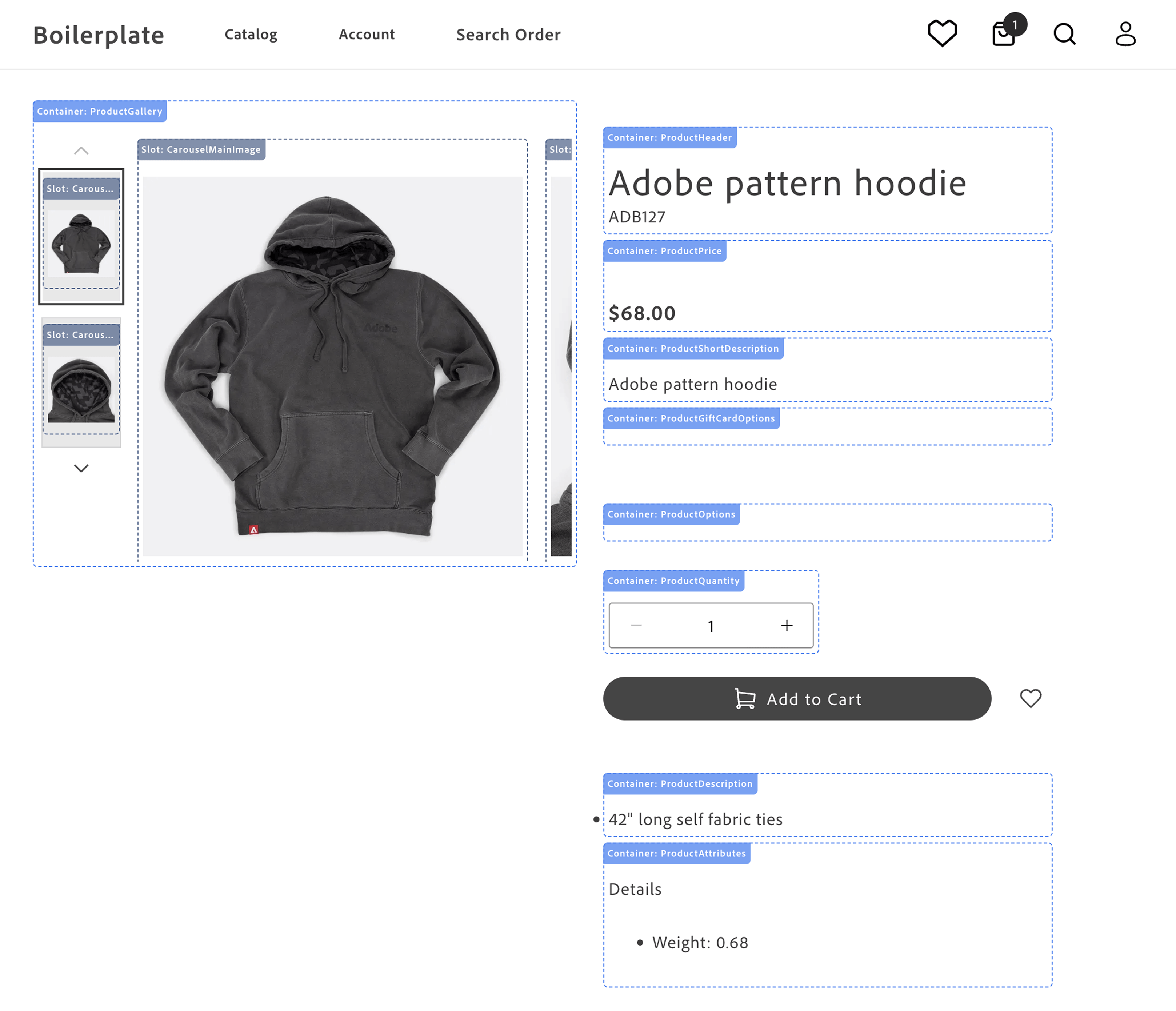Click the Weight: 0.68 attribute

(700, 942)
